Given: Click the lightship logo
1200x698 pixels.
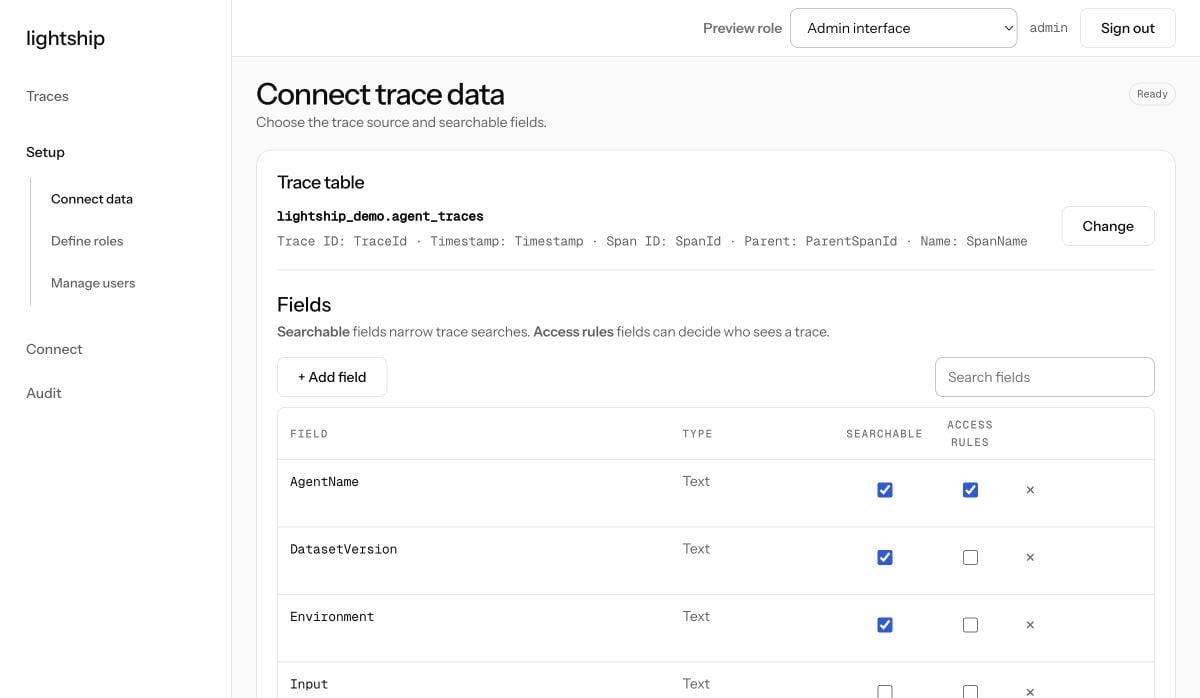Looking at the screenshot, I should pos(65,38).
